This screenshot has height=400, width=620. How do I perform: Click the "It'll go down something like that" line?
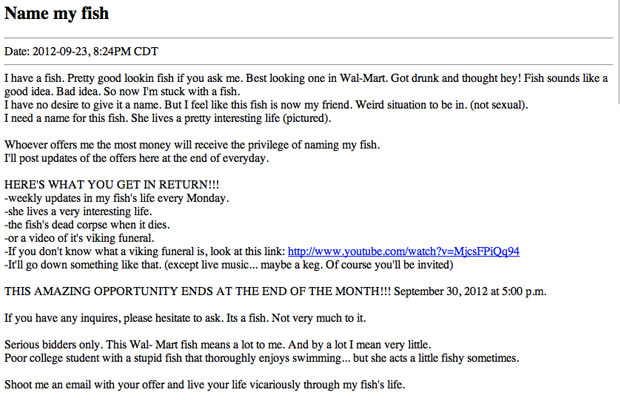(x=229, y=265)
